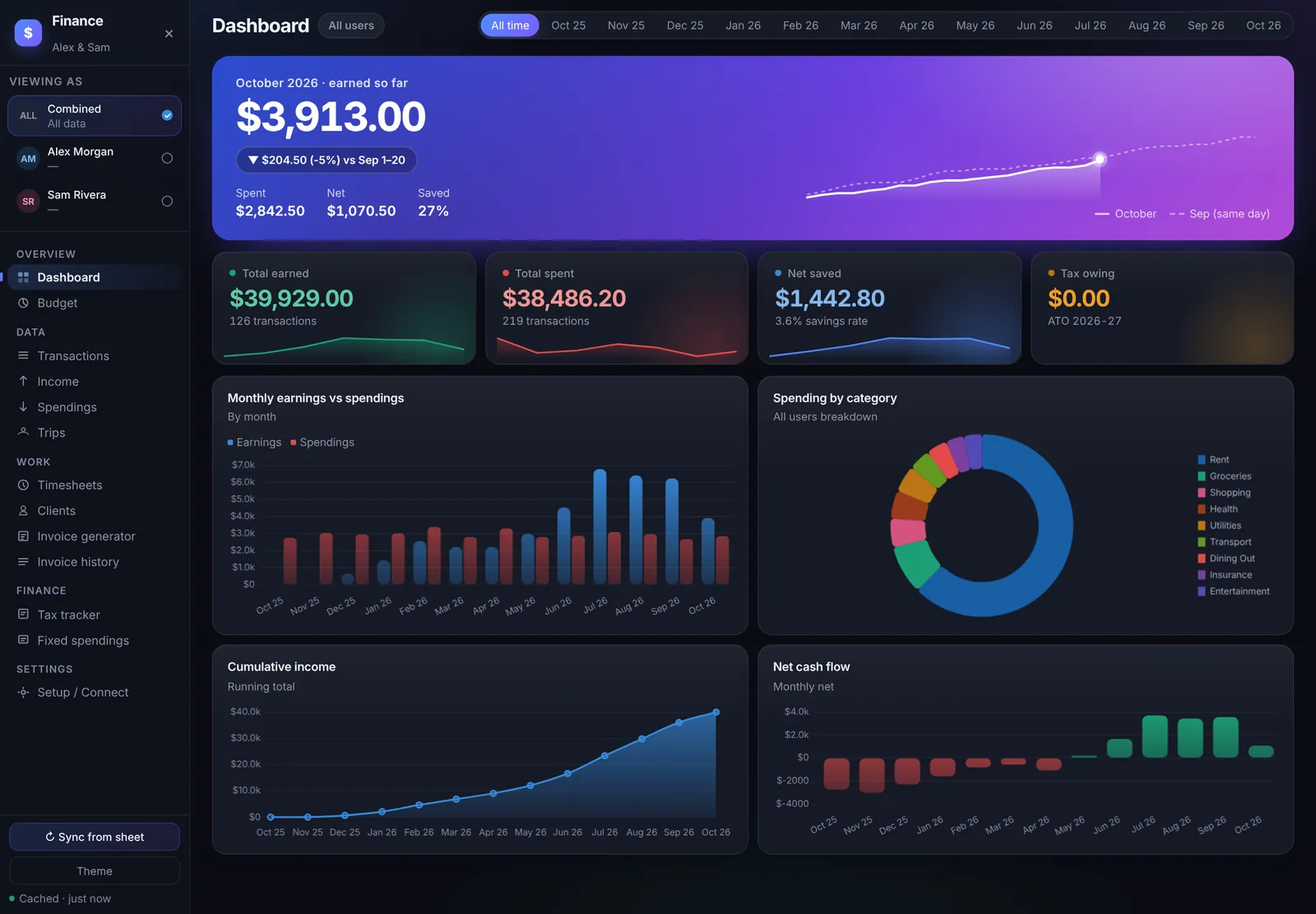Select the Combined all-data checkmark

(x=167, y=115)
